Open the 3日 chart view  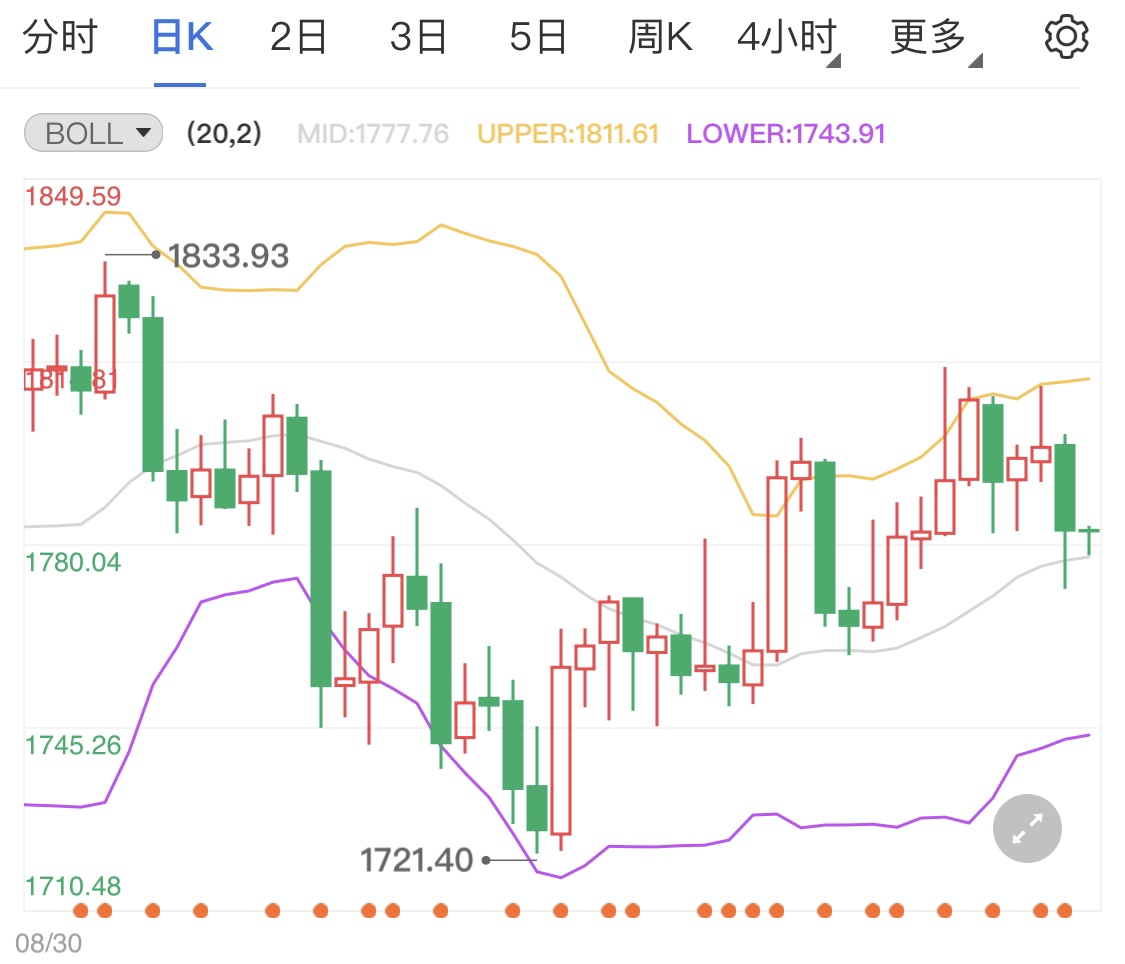tap(418, 39)
